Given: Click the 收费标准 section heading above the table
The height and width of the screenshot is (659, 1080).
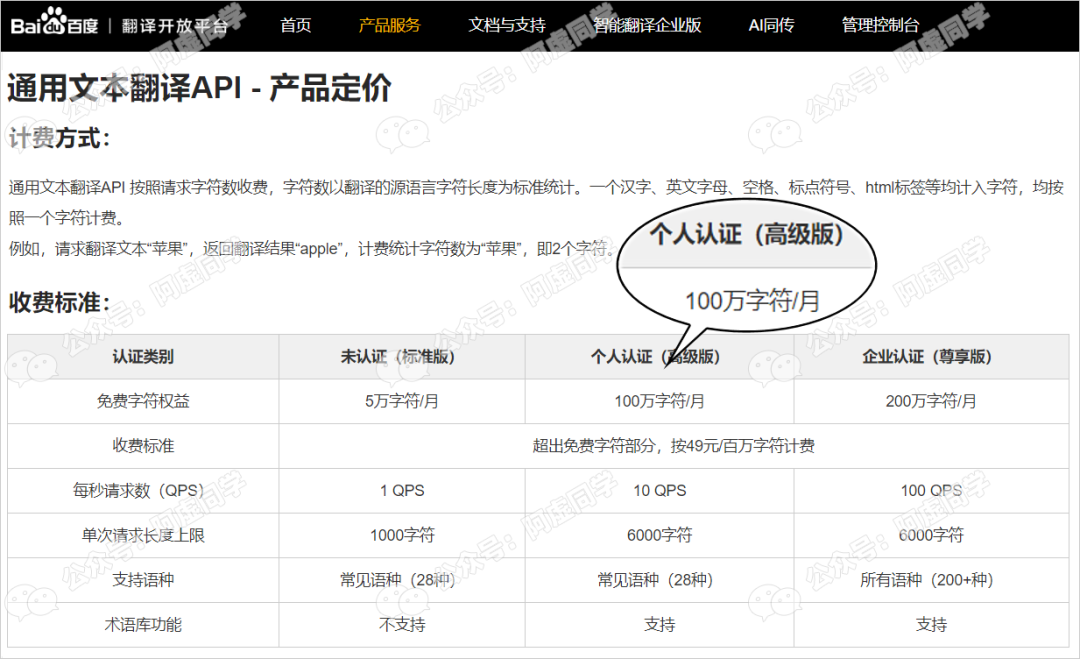Looking at the screenshot, I should click(x=59, y=301).
